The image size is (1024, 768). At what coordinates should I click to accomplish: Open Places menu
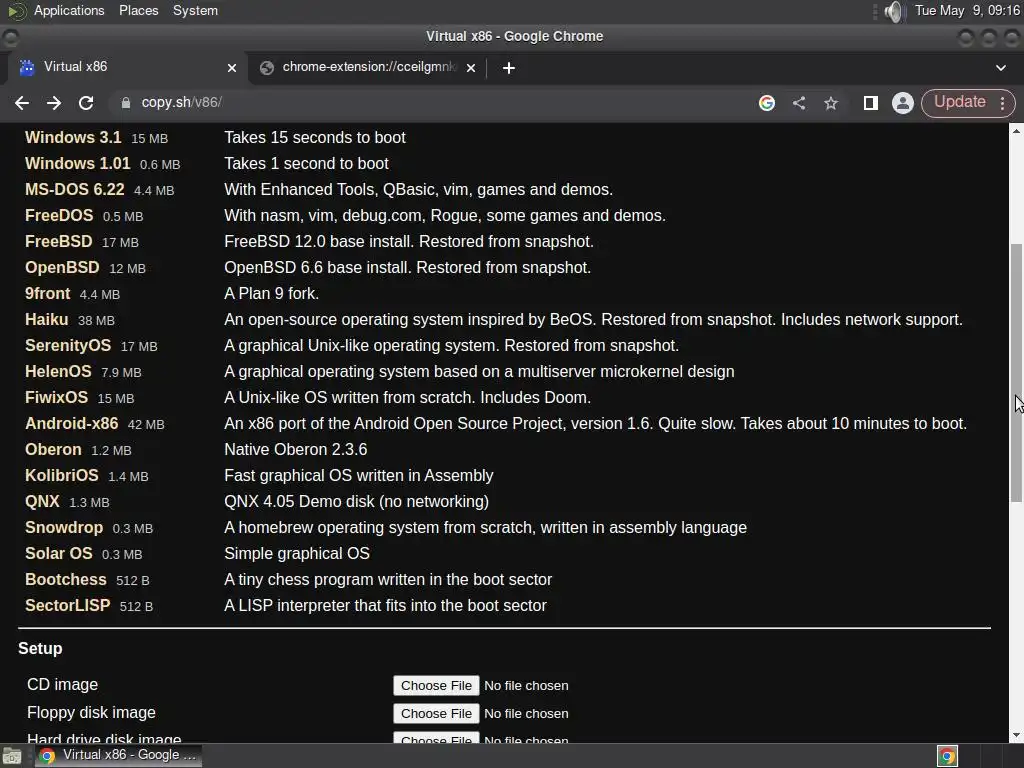[138, 10]
